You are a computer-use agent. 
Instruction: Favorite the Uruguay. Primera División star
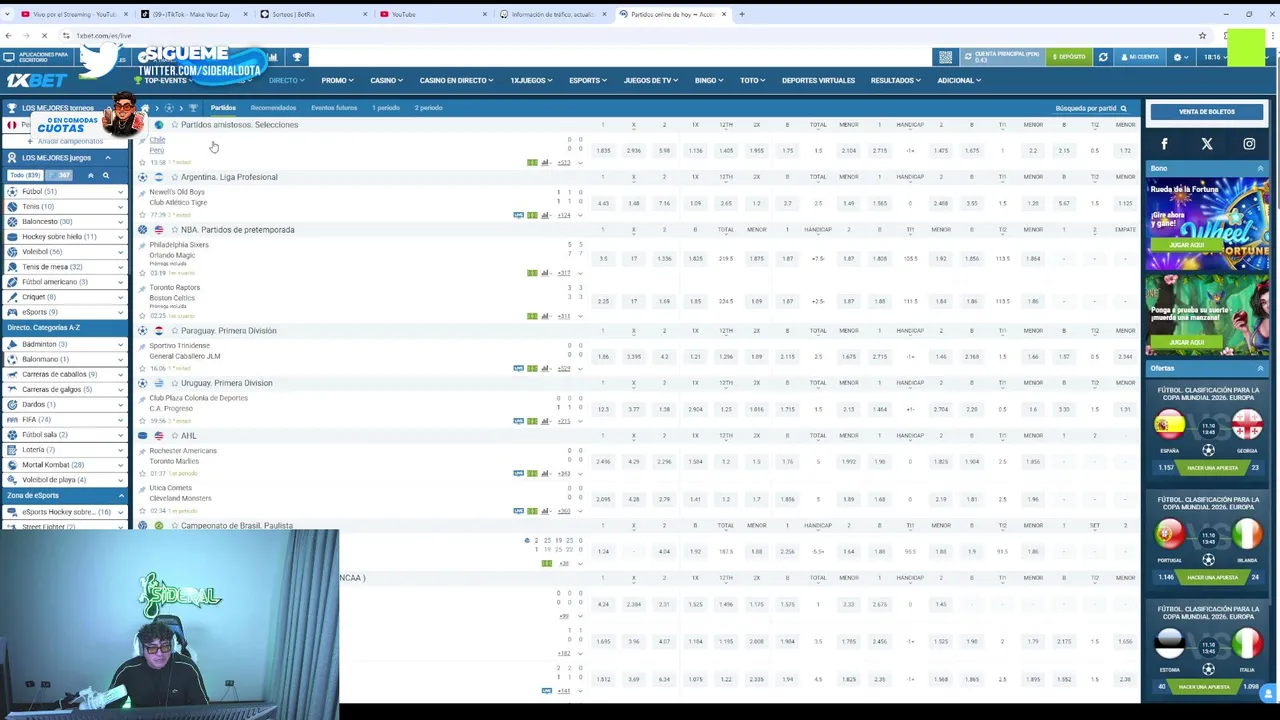(x=174, y=383)
